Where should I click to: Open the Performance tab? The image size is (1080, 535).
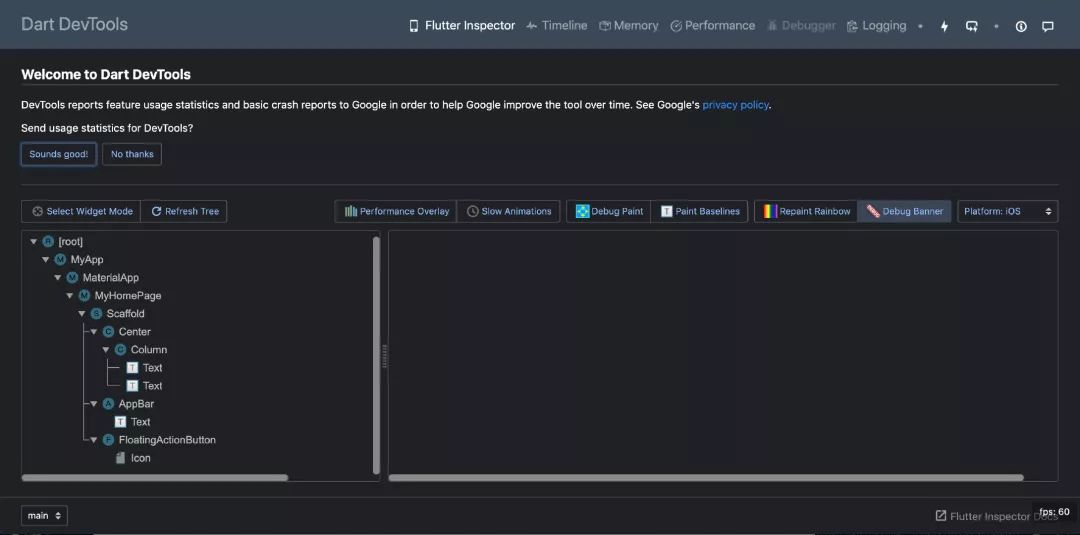712,25
